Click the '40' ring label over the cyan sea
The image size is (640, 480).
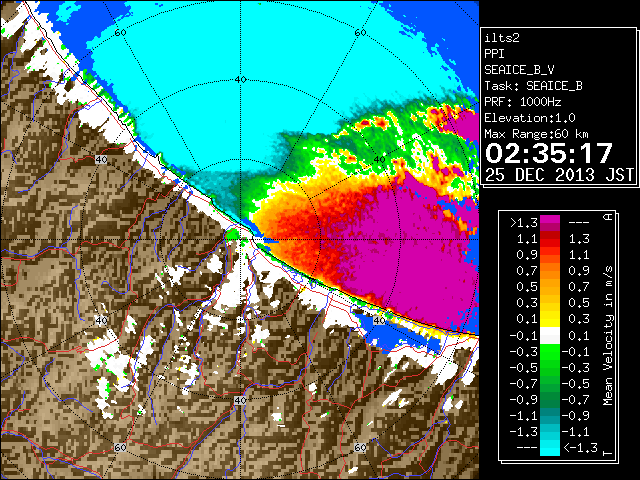tap(240, 80)
